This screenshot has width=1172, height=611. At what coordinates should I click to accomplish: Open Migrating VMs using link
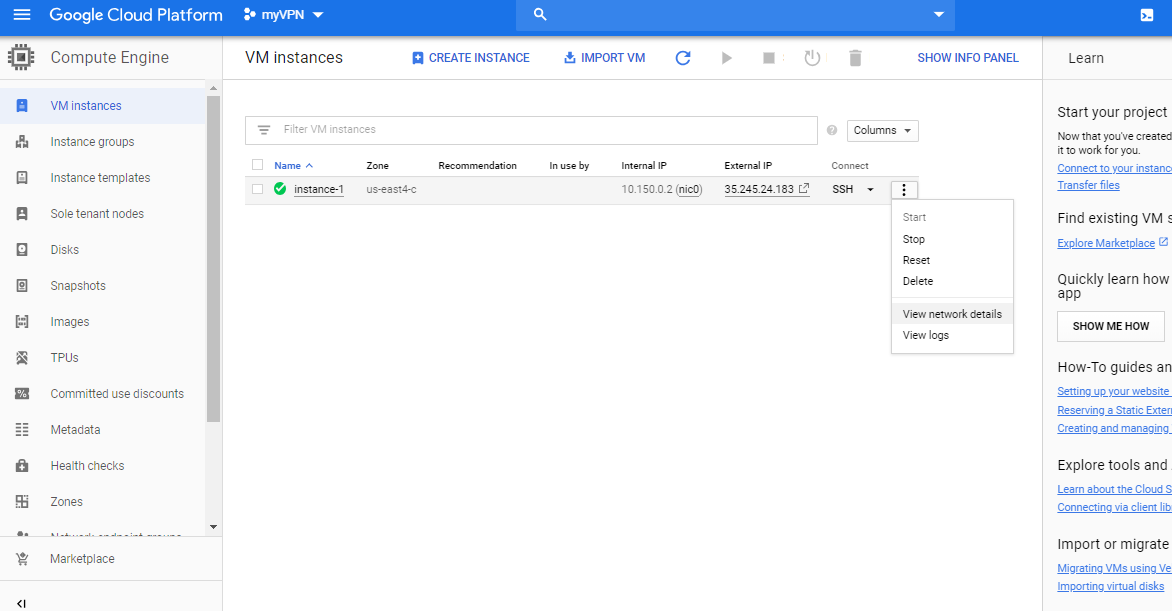pyautogui.click(x=1114, y=568)
